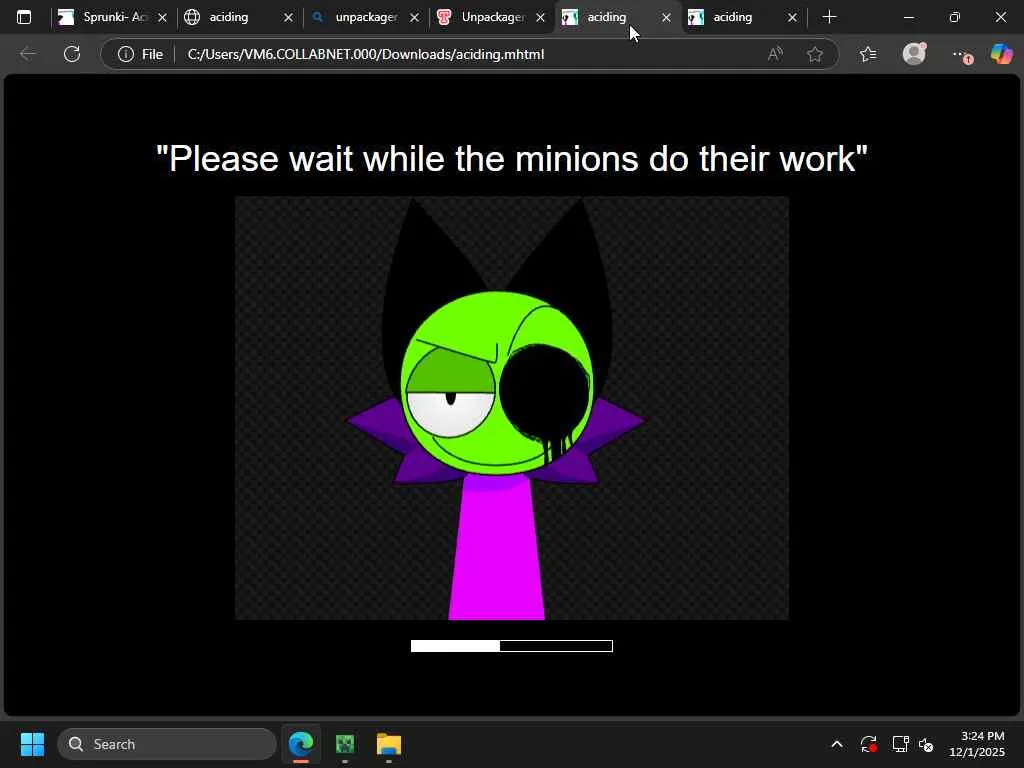Open File Explorer from the taskbar
1024x768 pixels.
(x=389, y=744)
